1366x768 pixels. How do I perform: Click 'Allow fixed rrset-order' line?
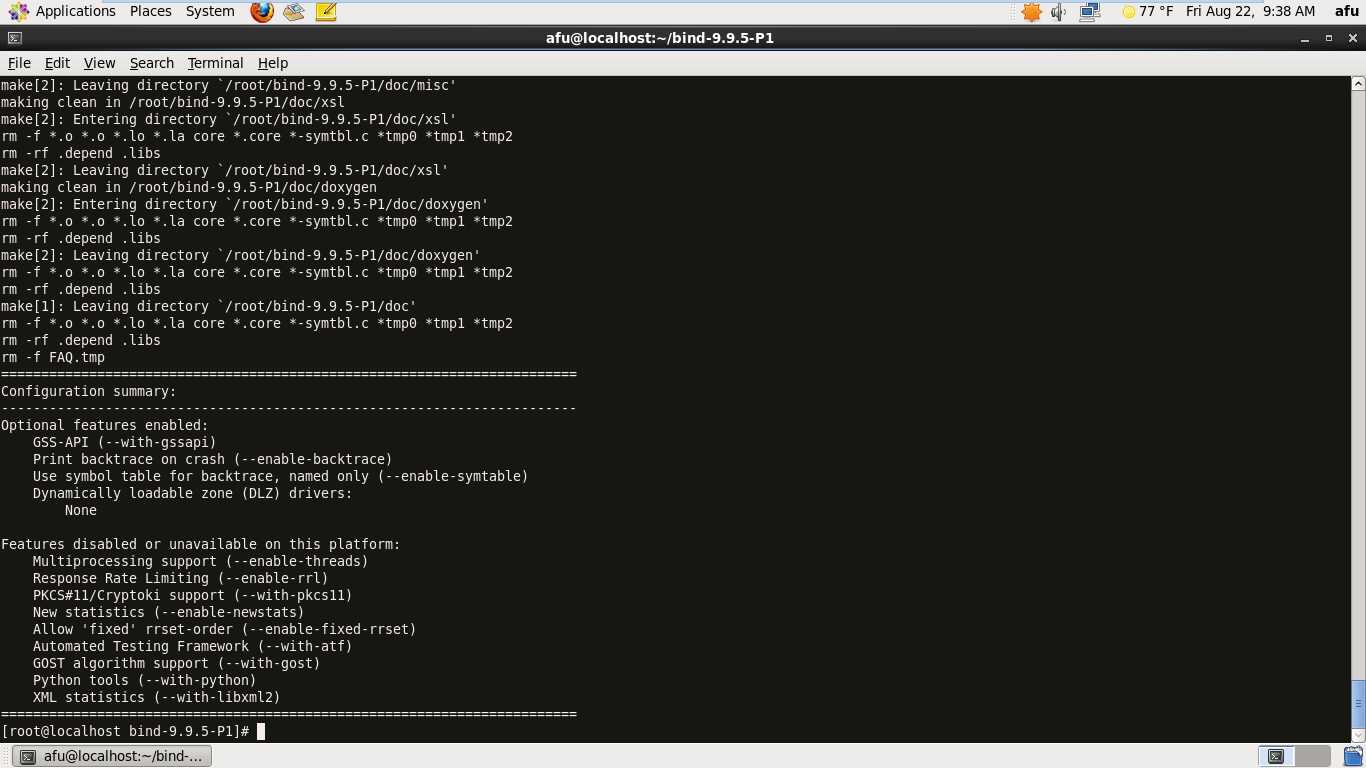(x=225, y=629)
